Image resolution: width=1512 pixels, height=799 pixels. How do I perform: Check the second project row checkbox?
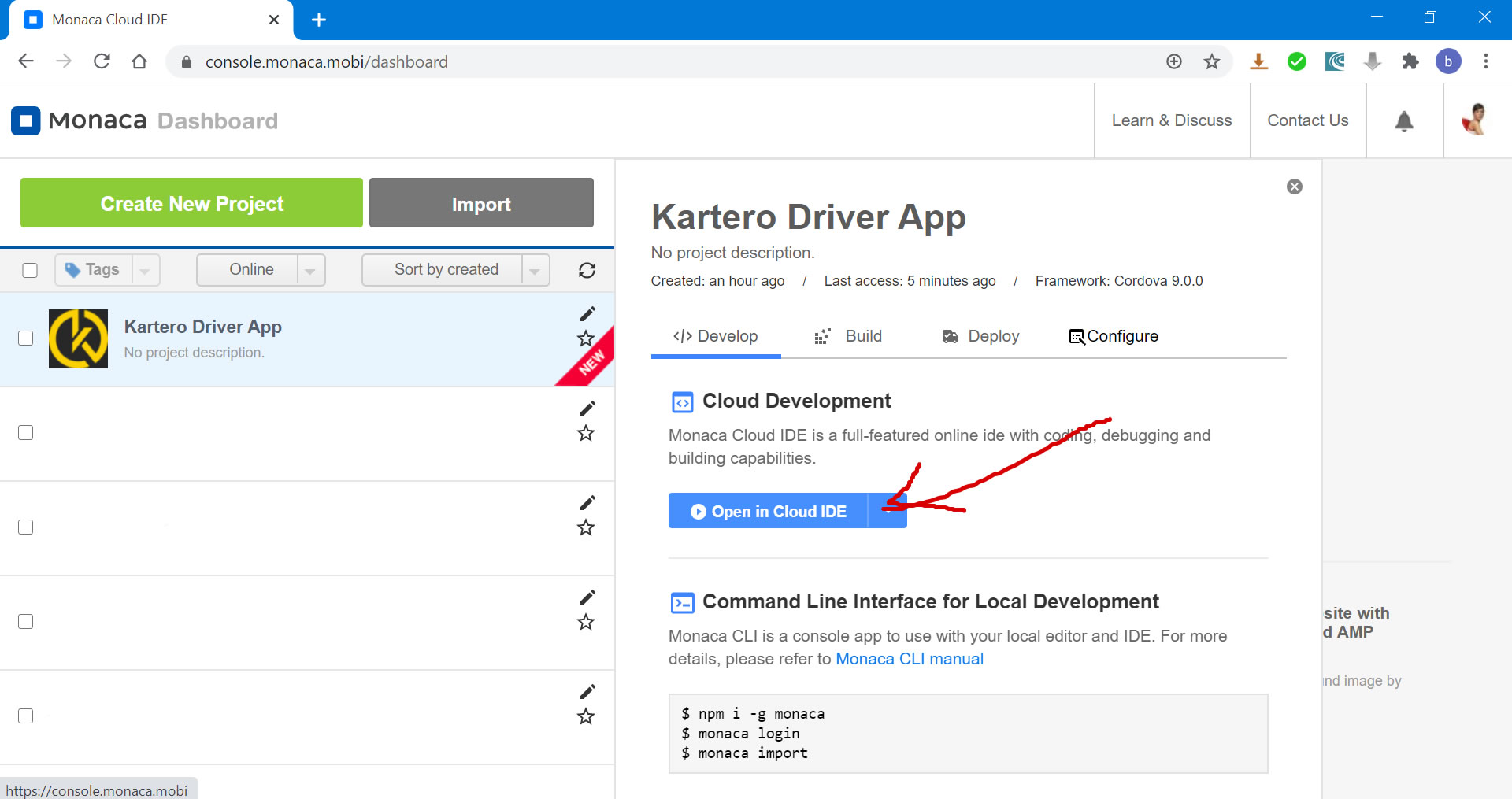[26, 433]
